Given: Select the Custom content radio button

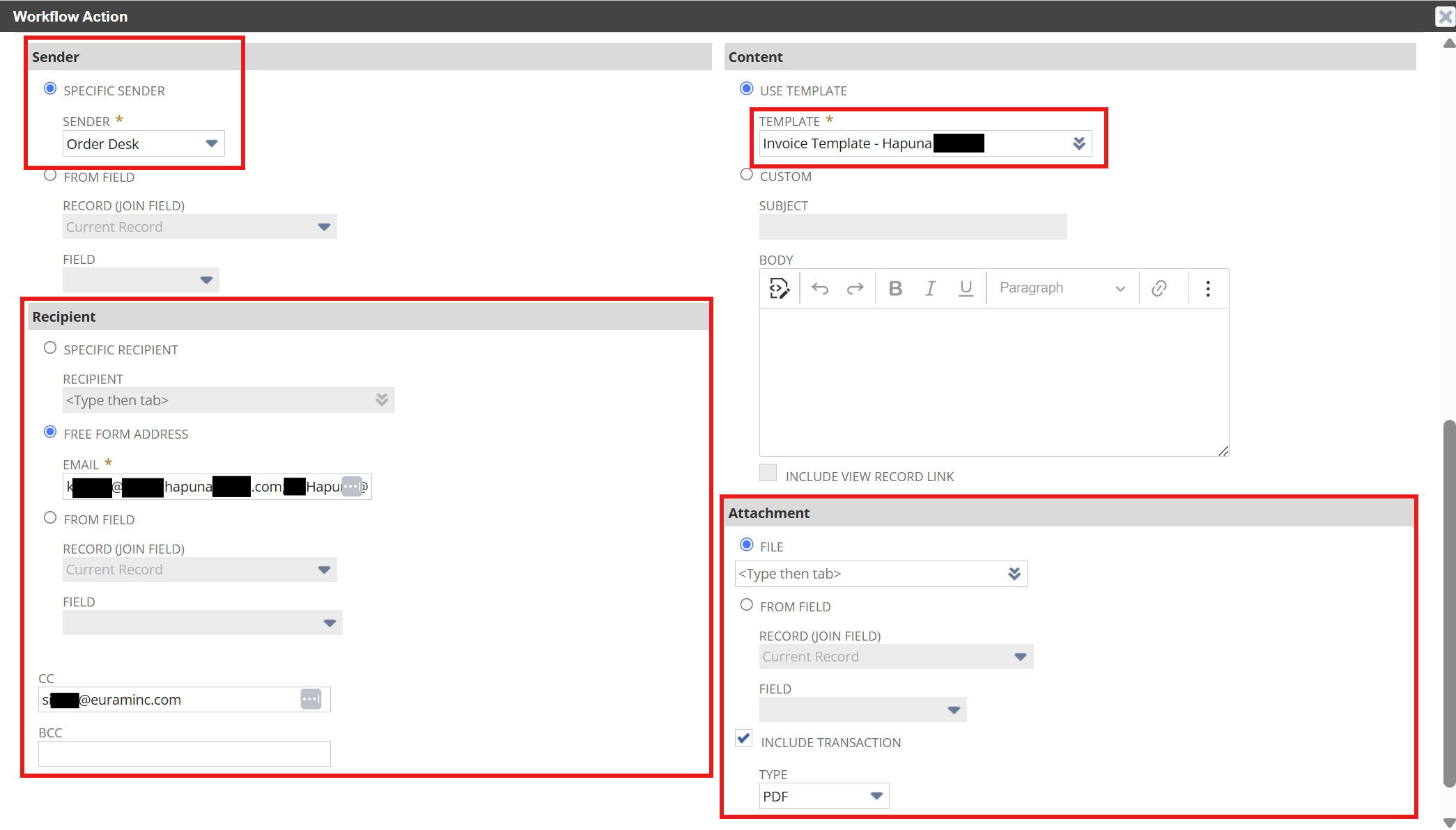Looking at the screenshot, I should tap(747, 174).
